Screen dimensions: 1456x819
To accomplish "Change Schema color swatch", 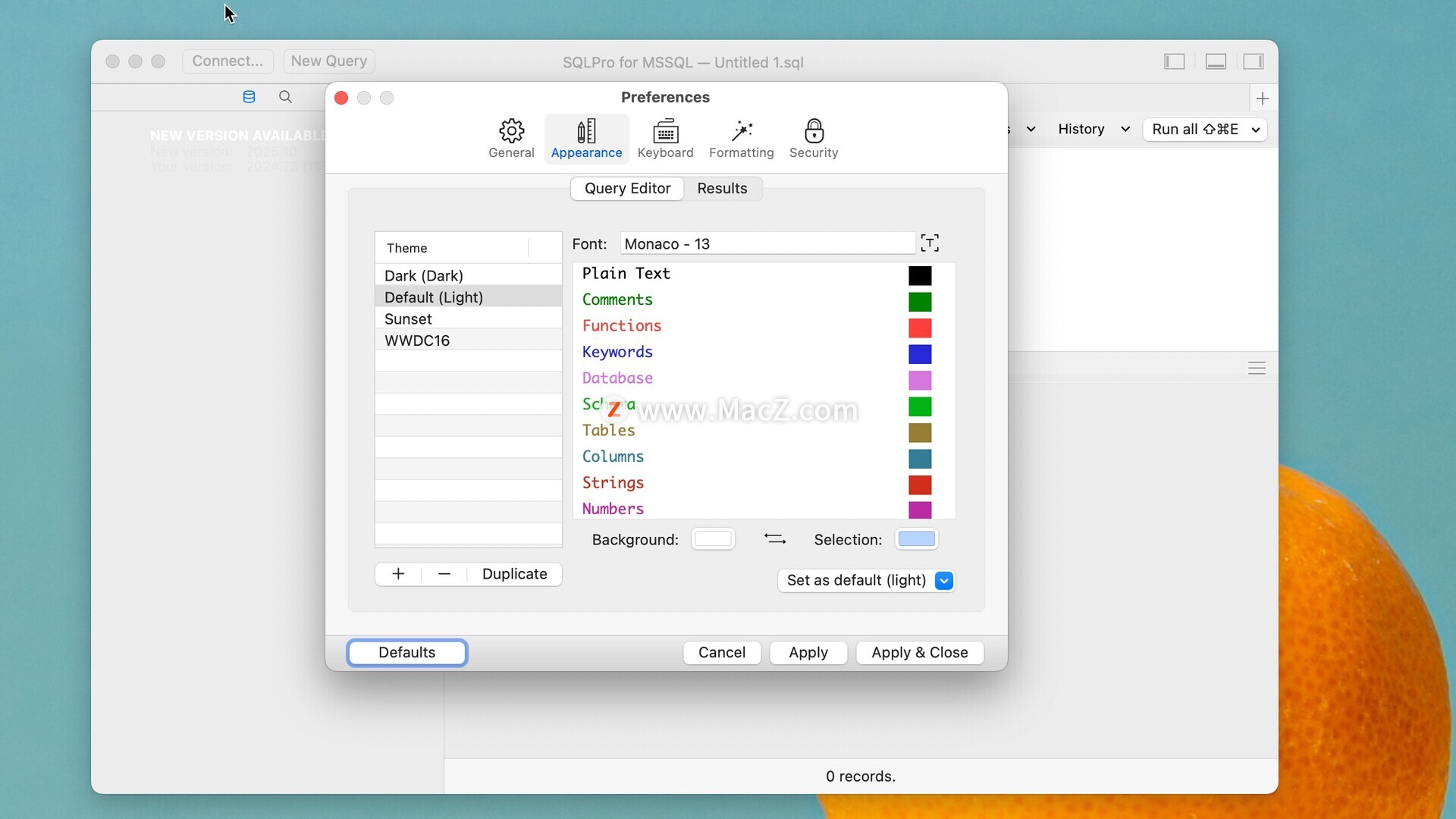I will pyautogui.click(x=920, y=406).
